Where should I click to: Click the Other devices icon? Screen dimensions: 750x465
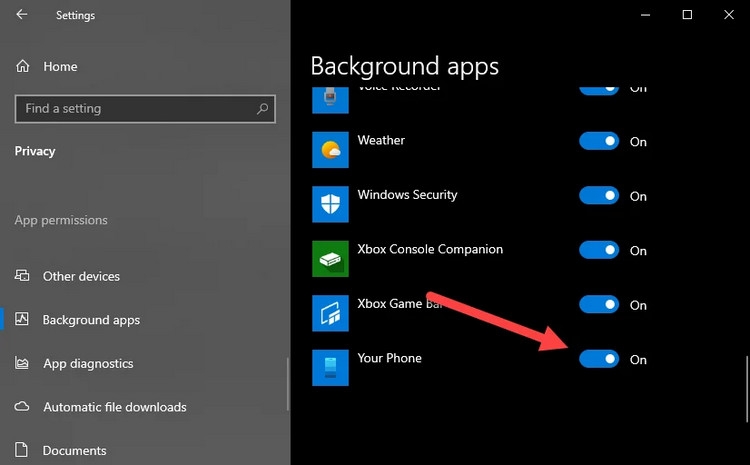click(22, 276)
